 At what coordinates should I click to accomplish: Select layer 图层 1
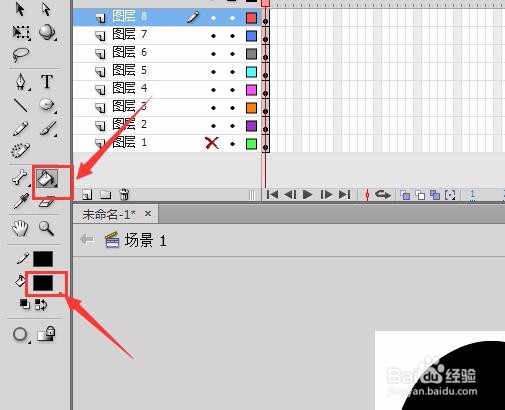pos(129,142)
